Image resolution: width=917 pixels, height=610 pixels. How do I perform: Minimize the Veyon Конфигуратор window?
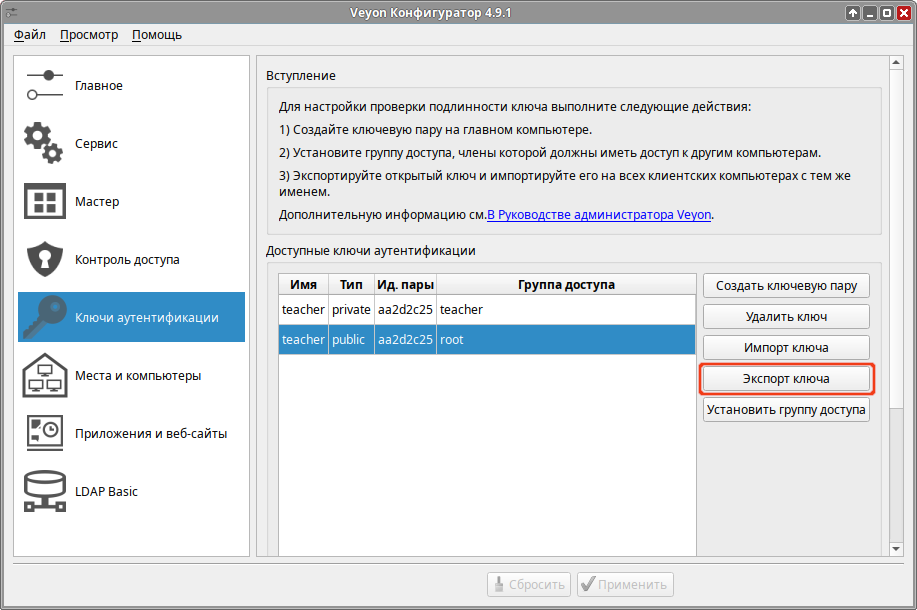coord(870,13)
